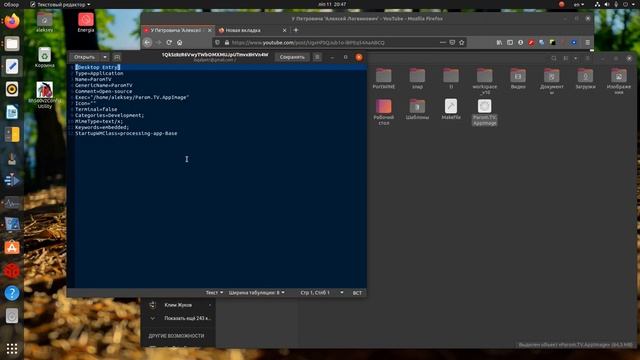Expand the Открыть recent files dropdown arrow
The height and width of the screenshot is (360, 640).
click(105, 57)
